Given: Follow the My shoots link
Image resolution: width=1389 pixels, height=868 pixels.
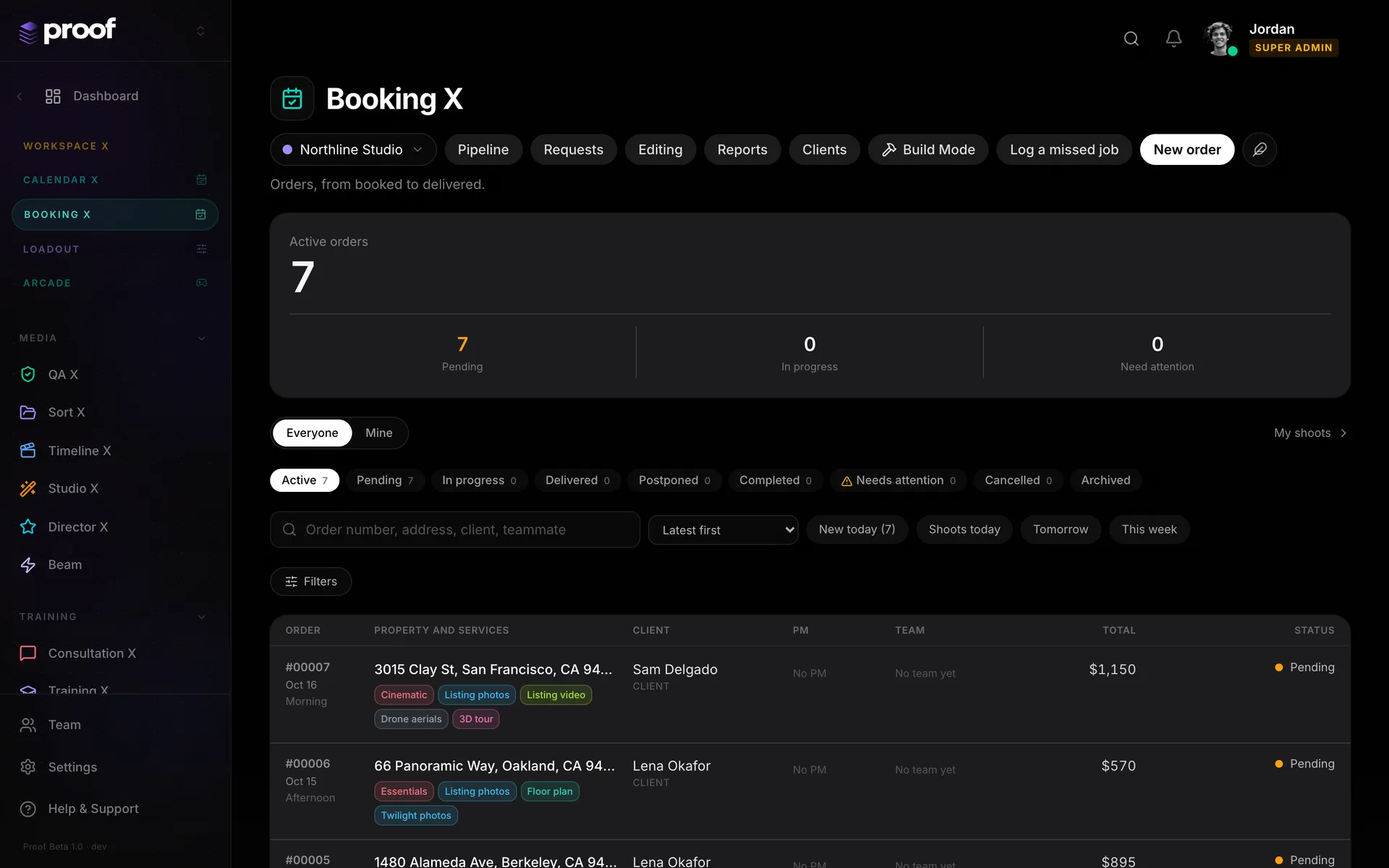Looking at the screenshot, I should click(x=1310, y=433).
